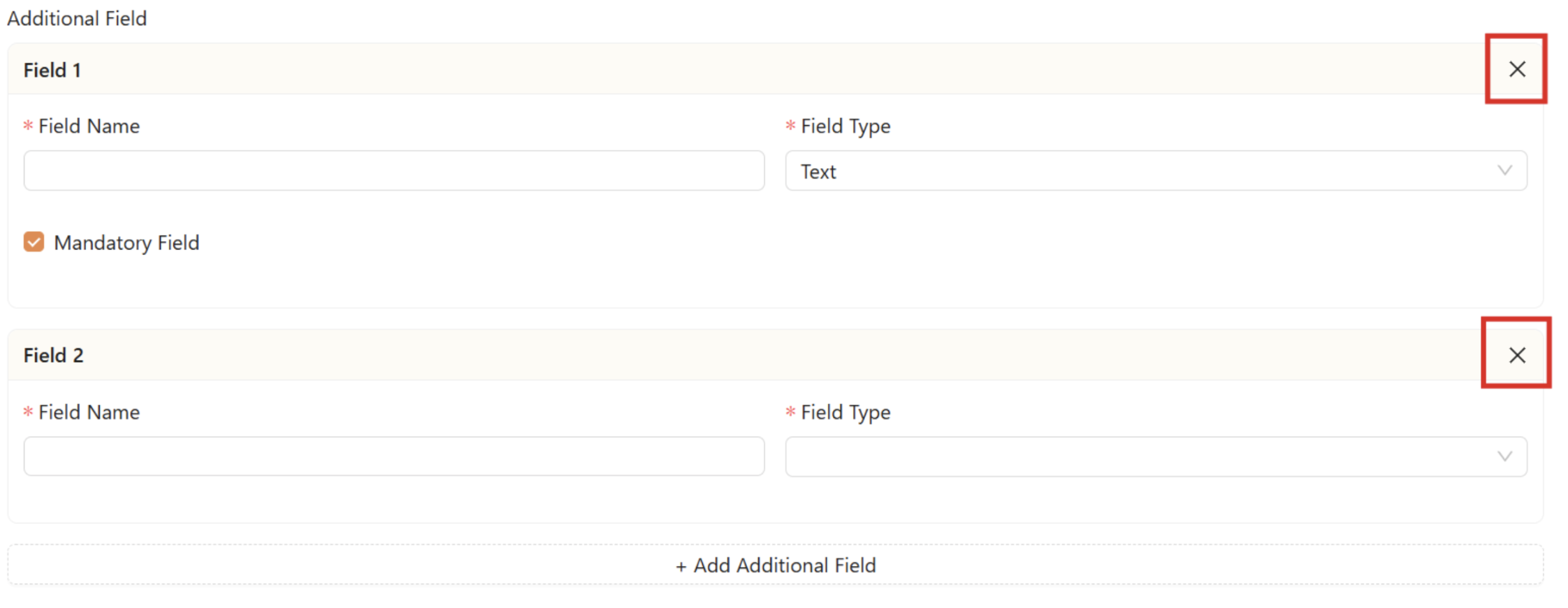This screenshot has width=1568, height=608.
Task: Click the X icon to remove Field 1
Action: (x=1516, y=69)
